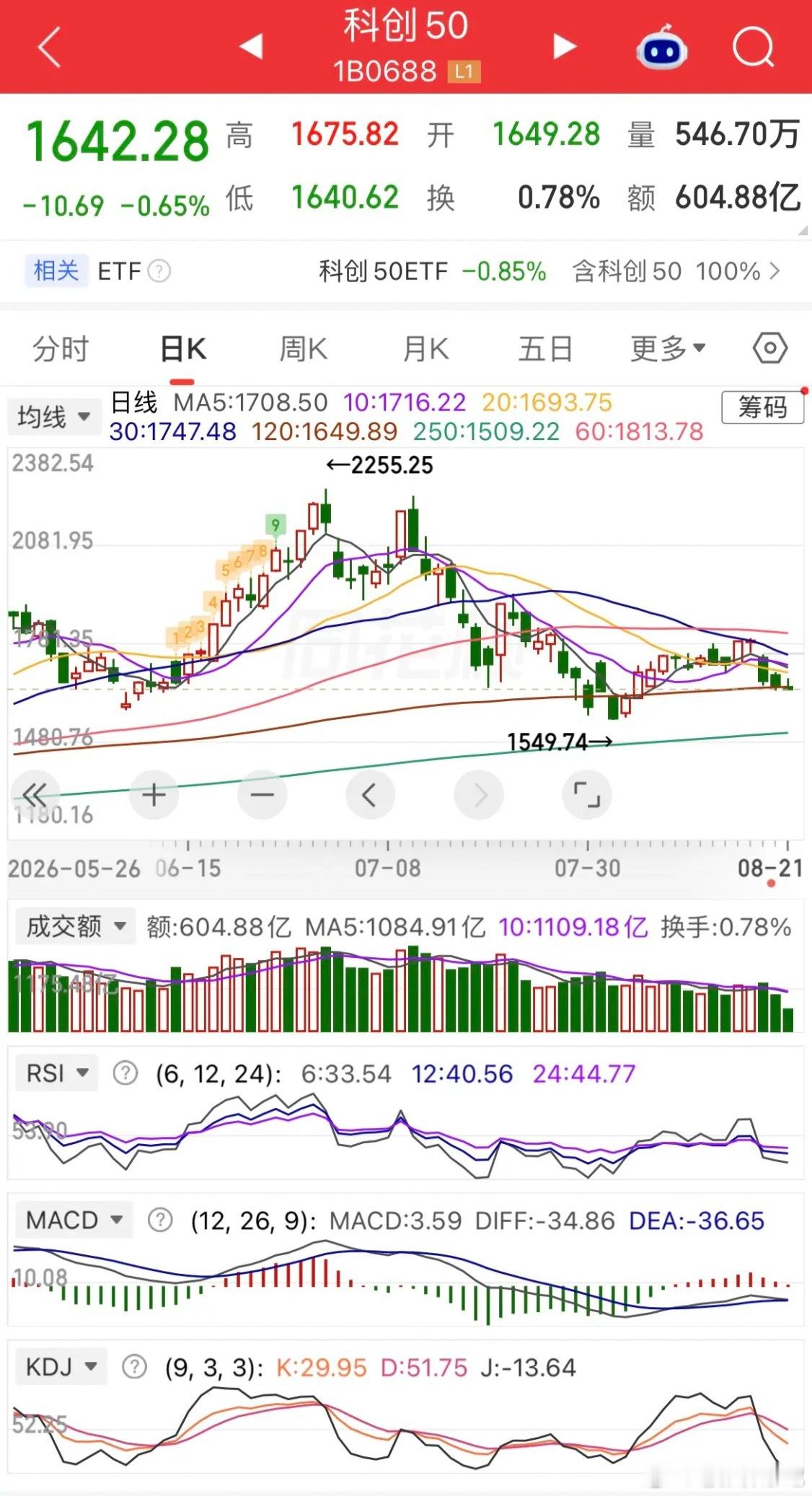Shift chart left with single chevron
Image resolution: width=812 pixels, height=1496 pixels.
pos(370,795)
